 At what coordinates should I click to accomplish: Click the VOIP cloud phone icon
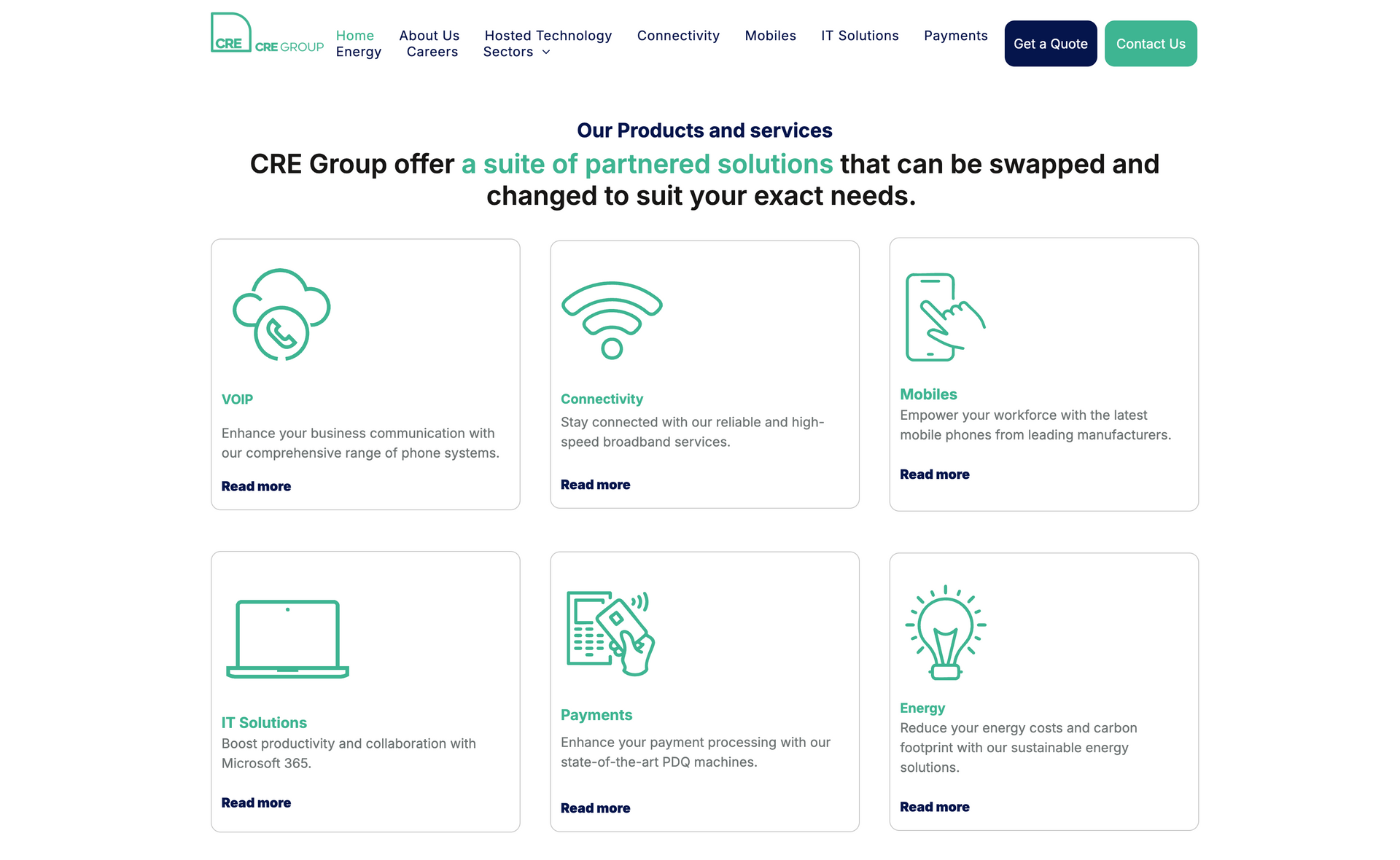(x=281, y=314)
